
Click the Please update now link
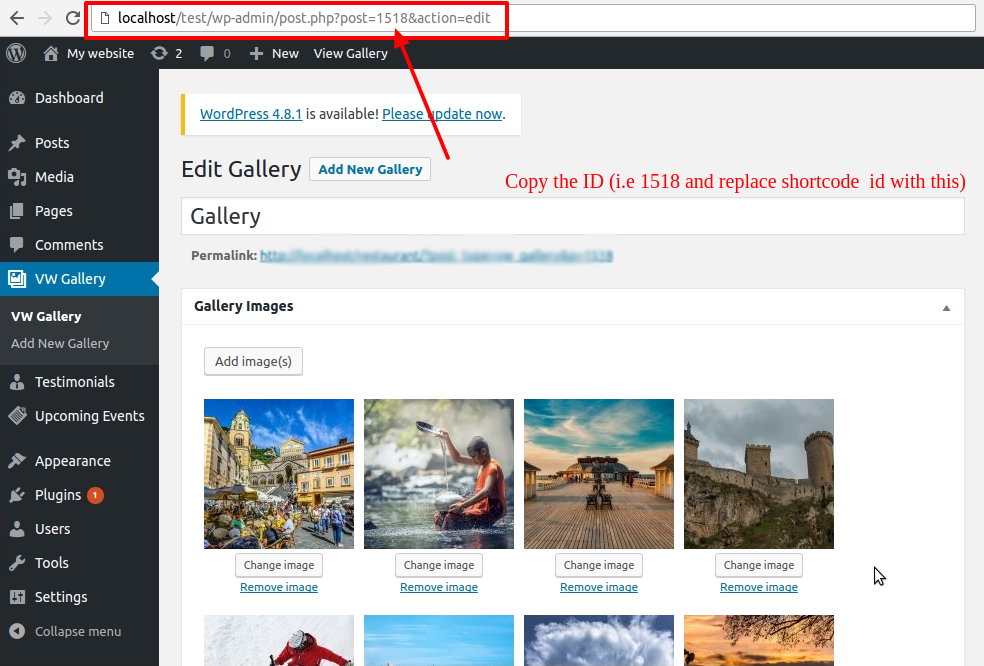coord(442,114)
